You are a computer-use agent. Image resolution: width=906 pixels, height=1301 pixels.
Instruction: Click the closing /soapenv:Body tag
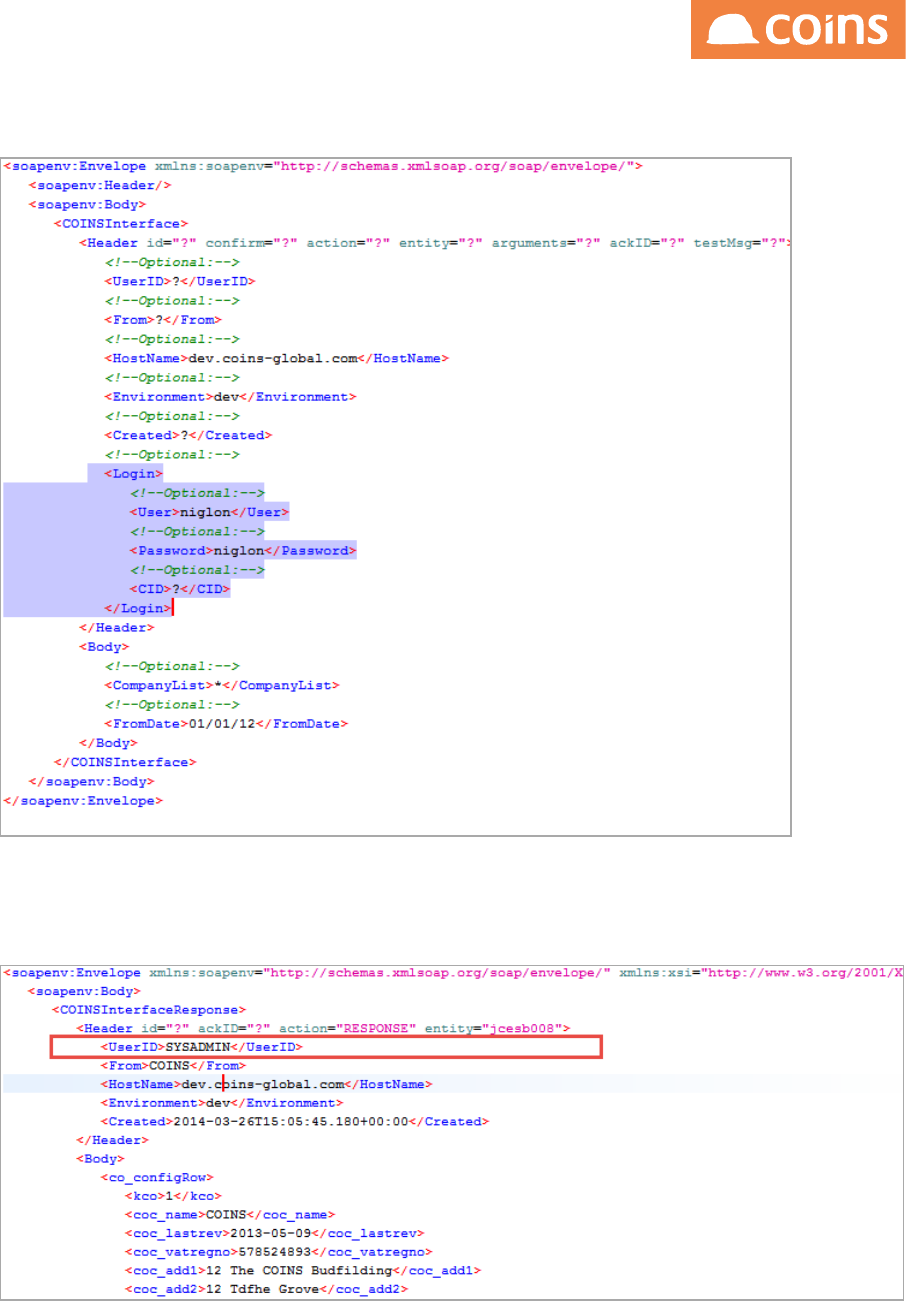click(x=93, y=781)
